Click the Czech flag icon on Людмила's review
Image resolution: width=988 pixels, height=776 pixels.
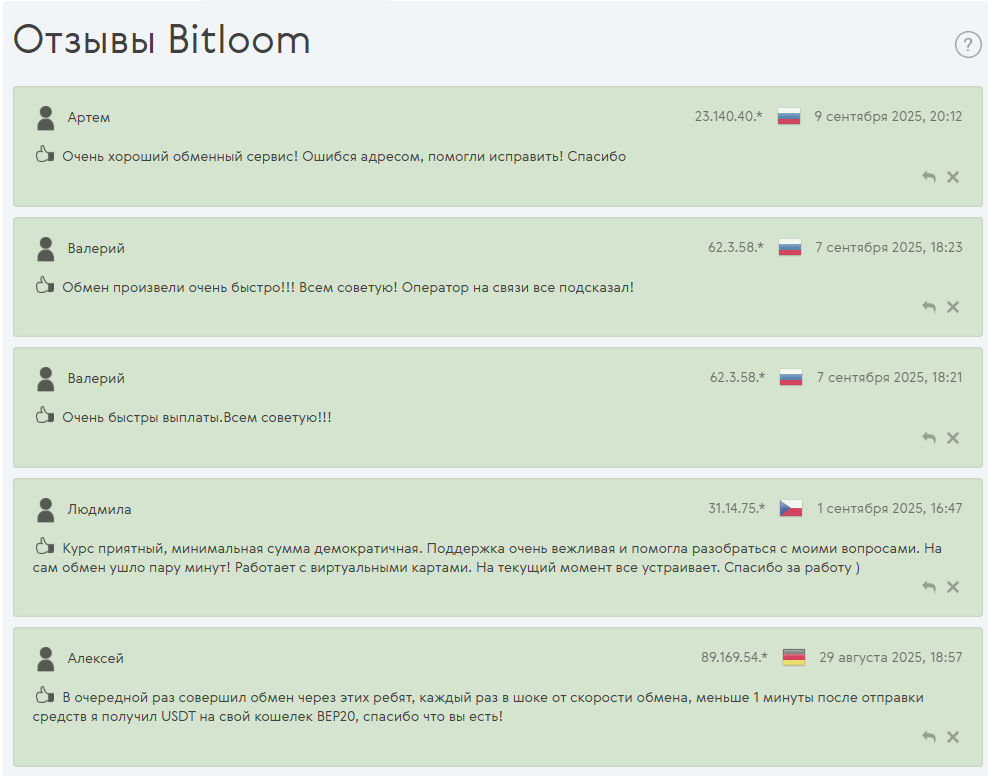coord(791,508)
